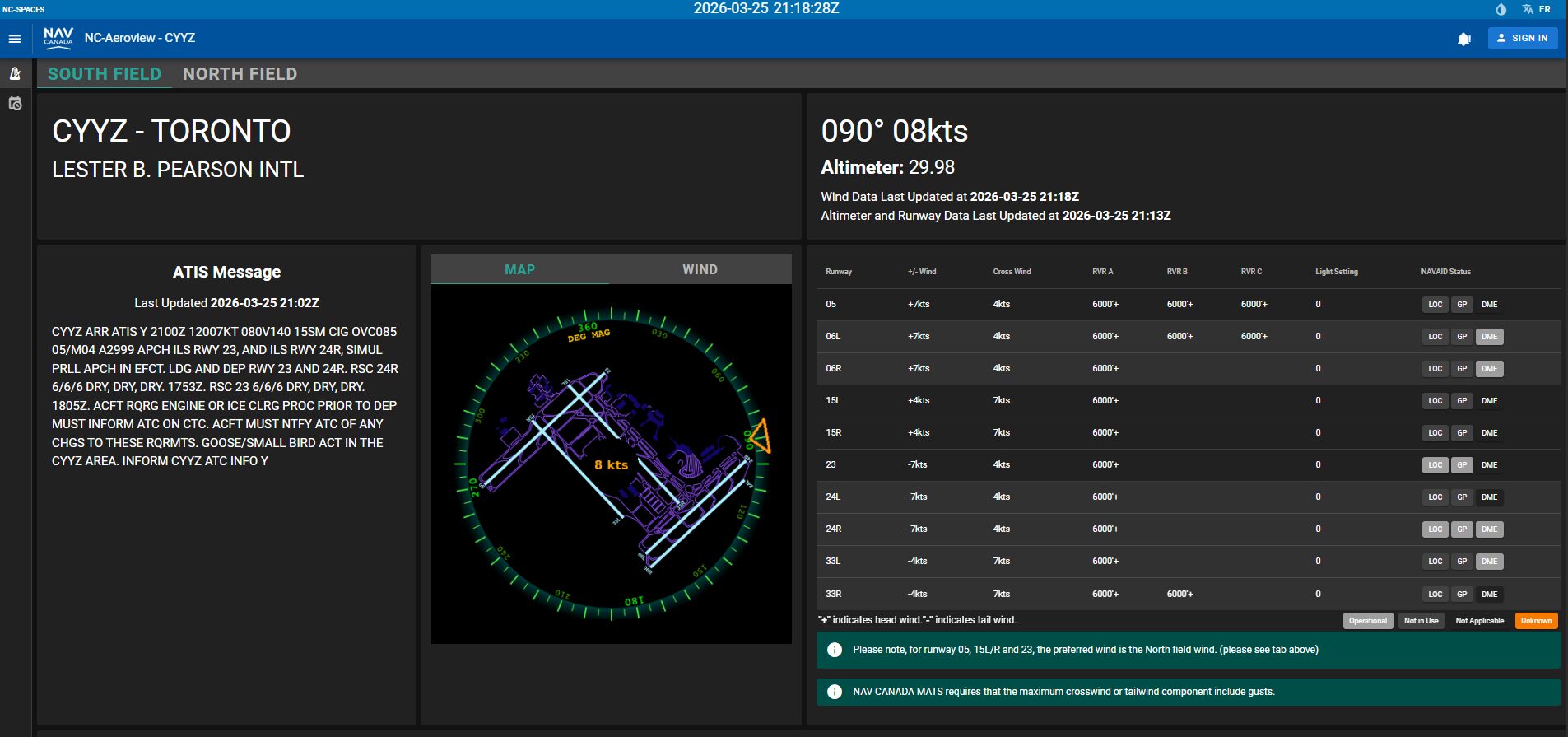Click the LOC status chip for runway 15L
This screenshot has height=737, width=1568.
click(x=1435, y=401)
